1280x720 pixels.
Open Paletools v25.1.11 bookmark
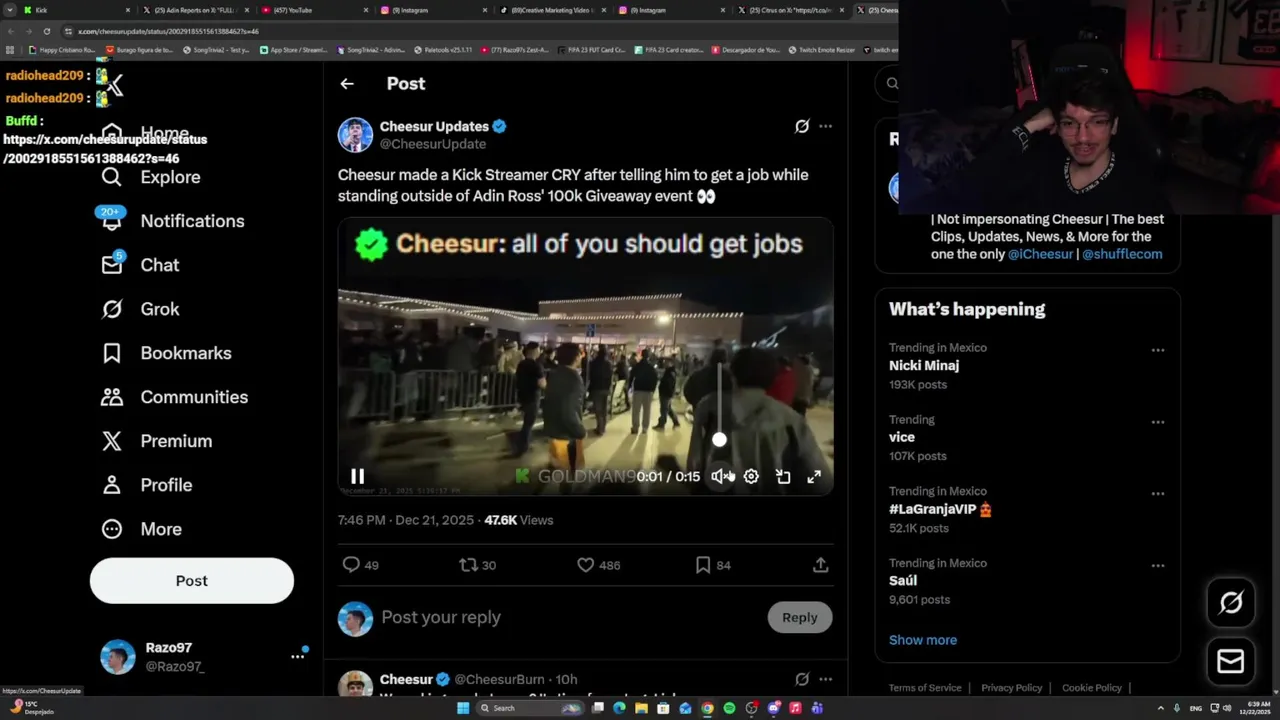click(x=442, y=50)
